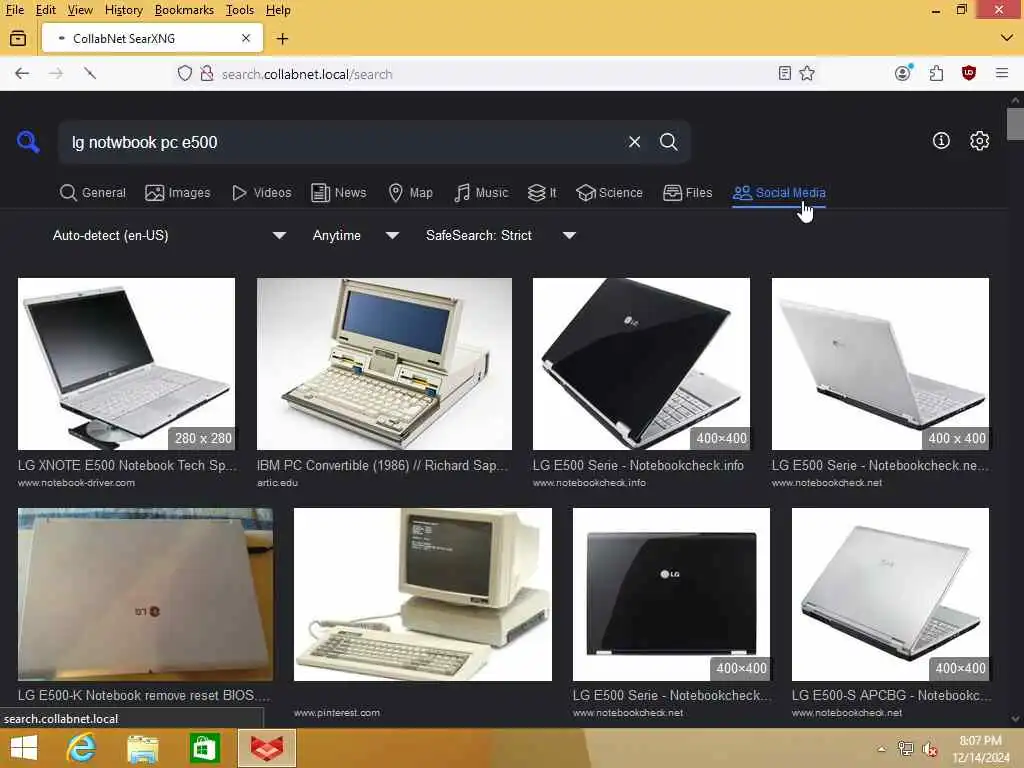Switch to the General search tab
Screen dimensions: 1024x768
click(93, 193)
